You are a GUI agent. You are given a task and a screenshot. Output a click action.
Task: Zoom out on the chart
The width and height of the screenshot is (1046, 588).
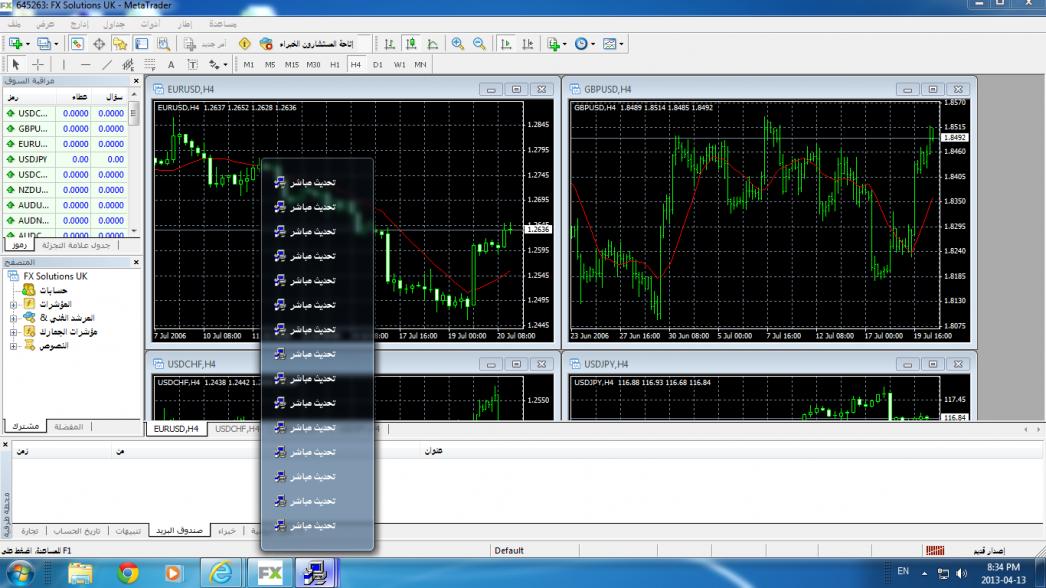[478, 45]
